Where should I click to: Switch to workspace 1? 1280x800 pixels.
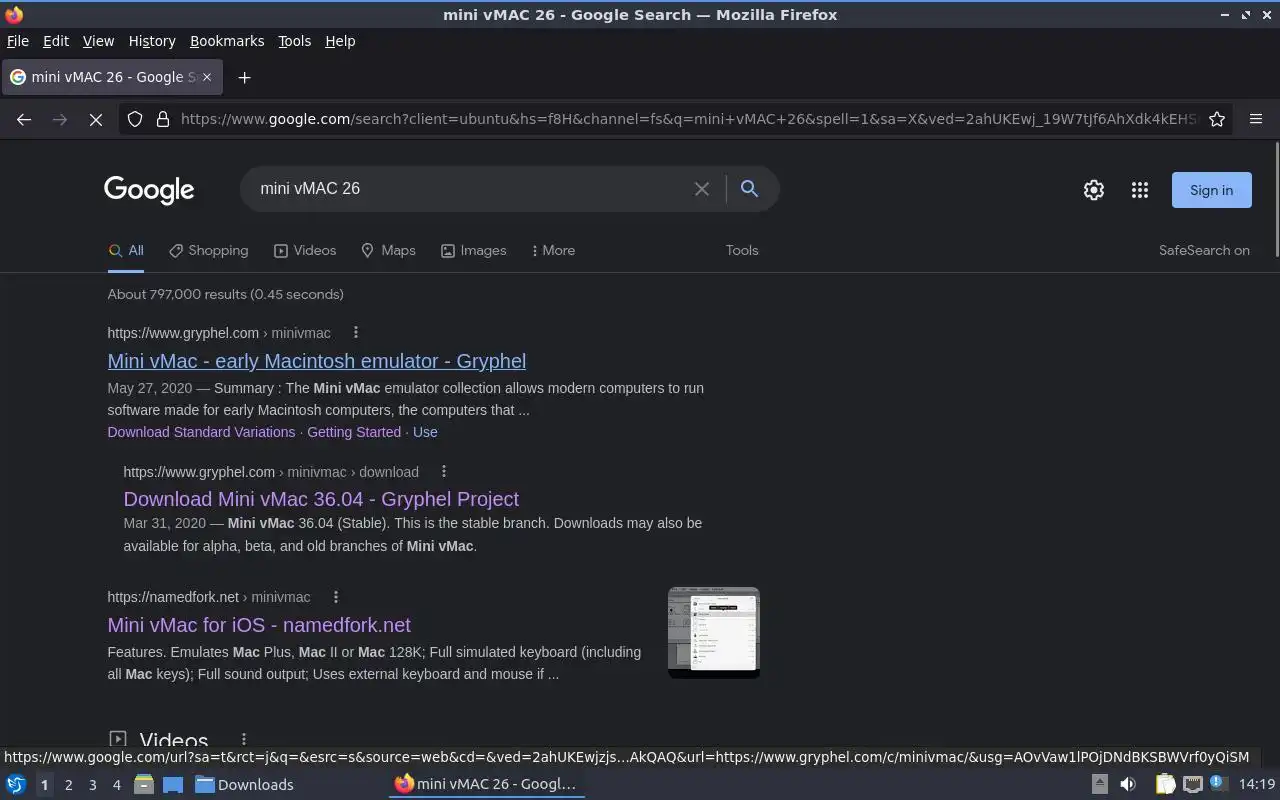pos(44,785)
